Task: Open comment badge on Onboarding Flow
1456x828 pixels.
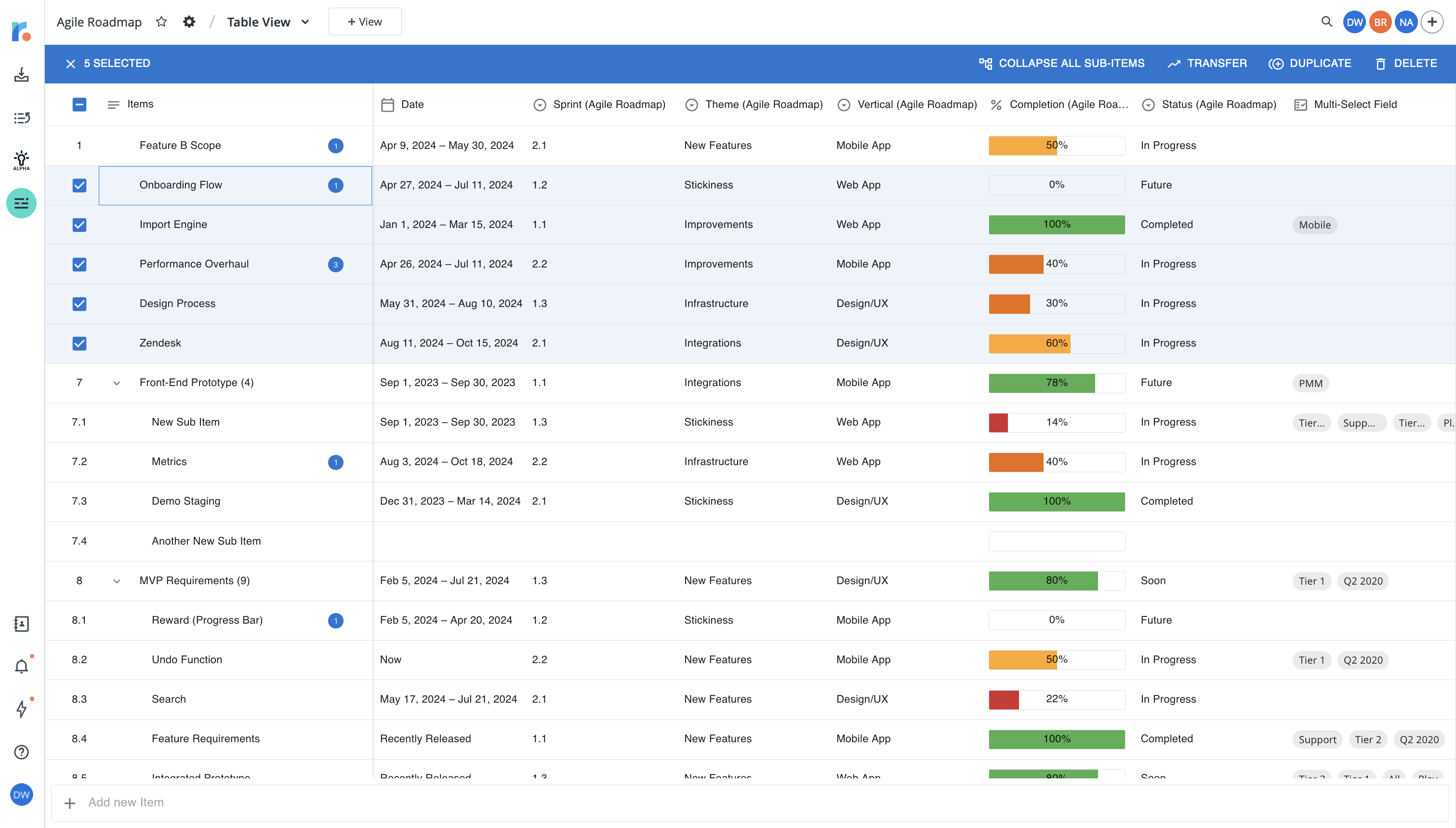Action: pyautogui.click(x=335, y=186)
